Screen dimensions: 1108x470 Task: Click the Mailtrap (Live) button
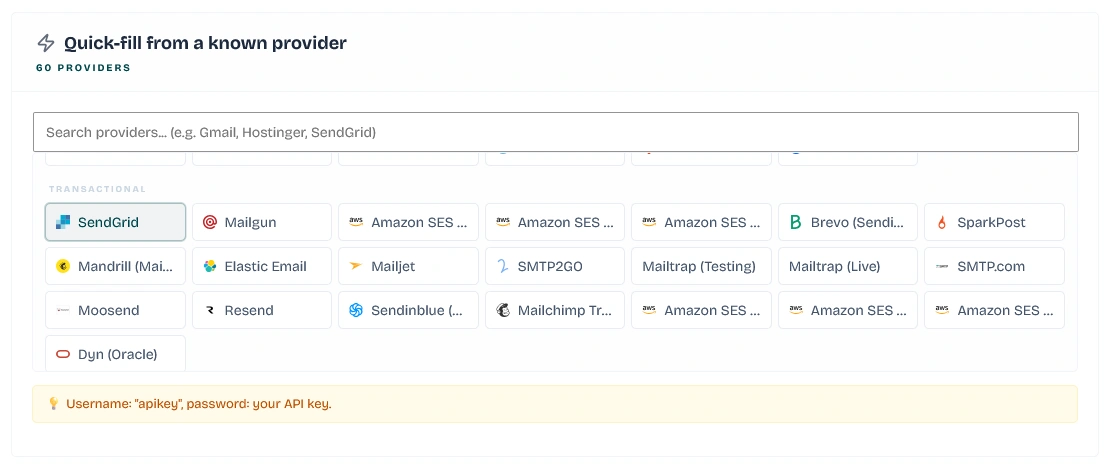848,266
